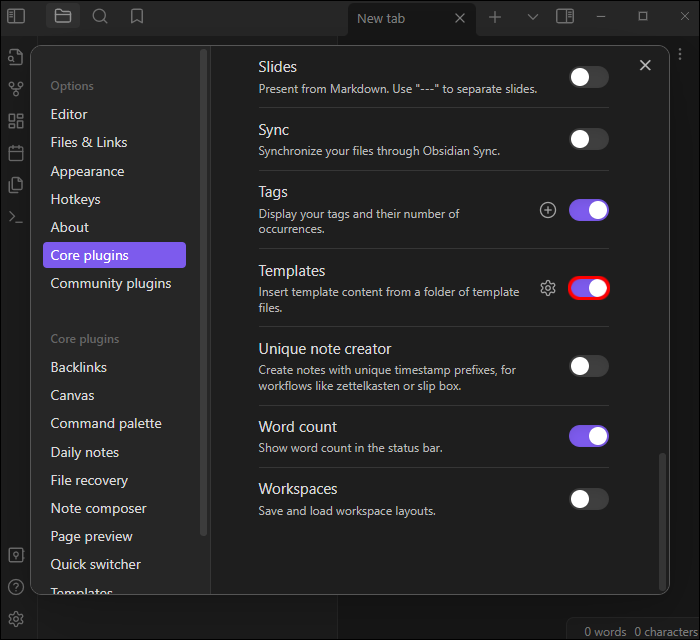
Task: Turn off the Word count toggle
Action: [x=589, y=436]
